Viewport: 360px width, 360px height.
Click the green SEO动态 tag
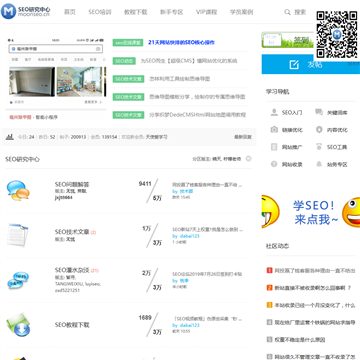click(124, 61)
